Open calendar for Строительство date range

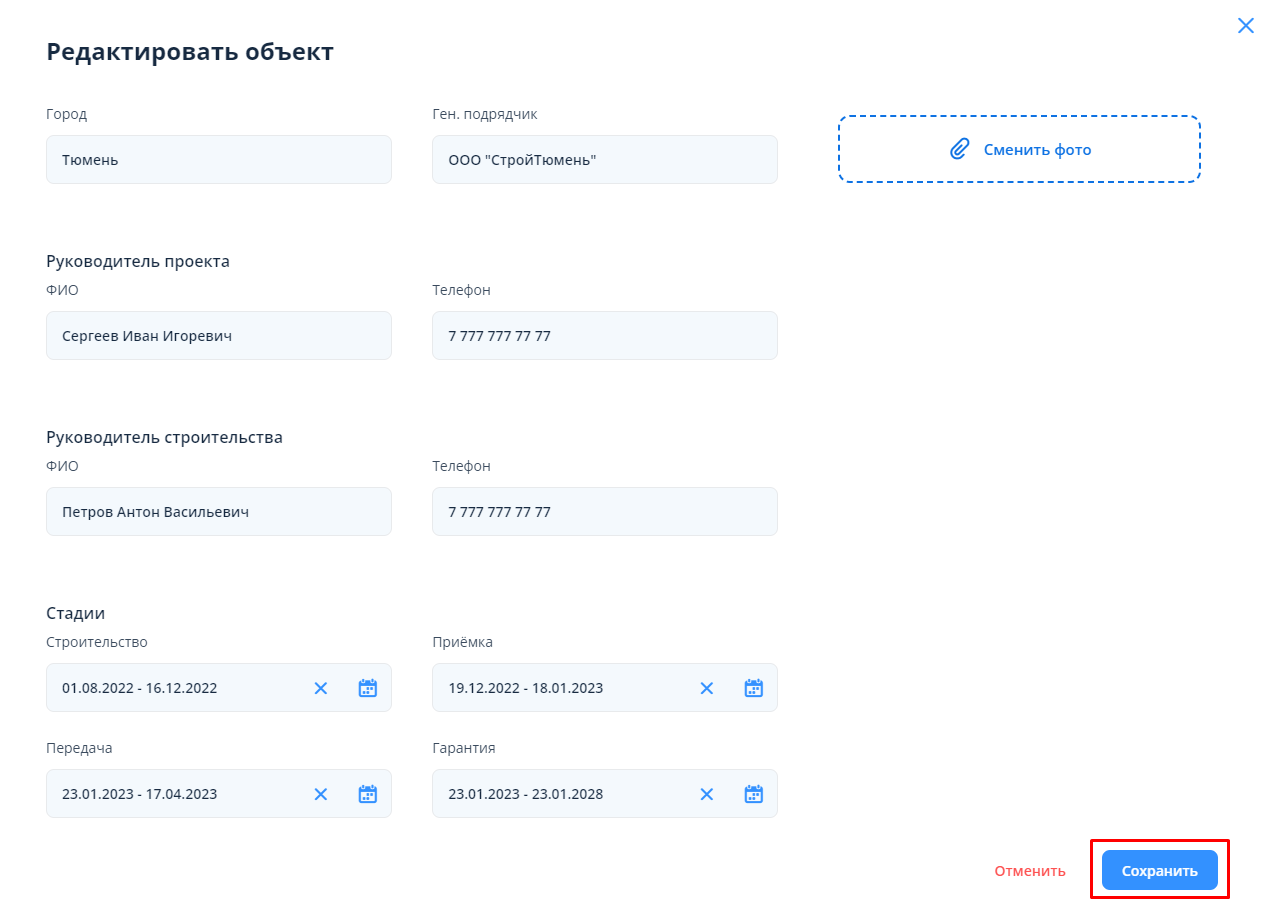[368, 688]
